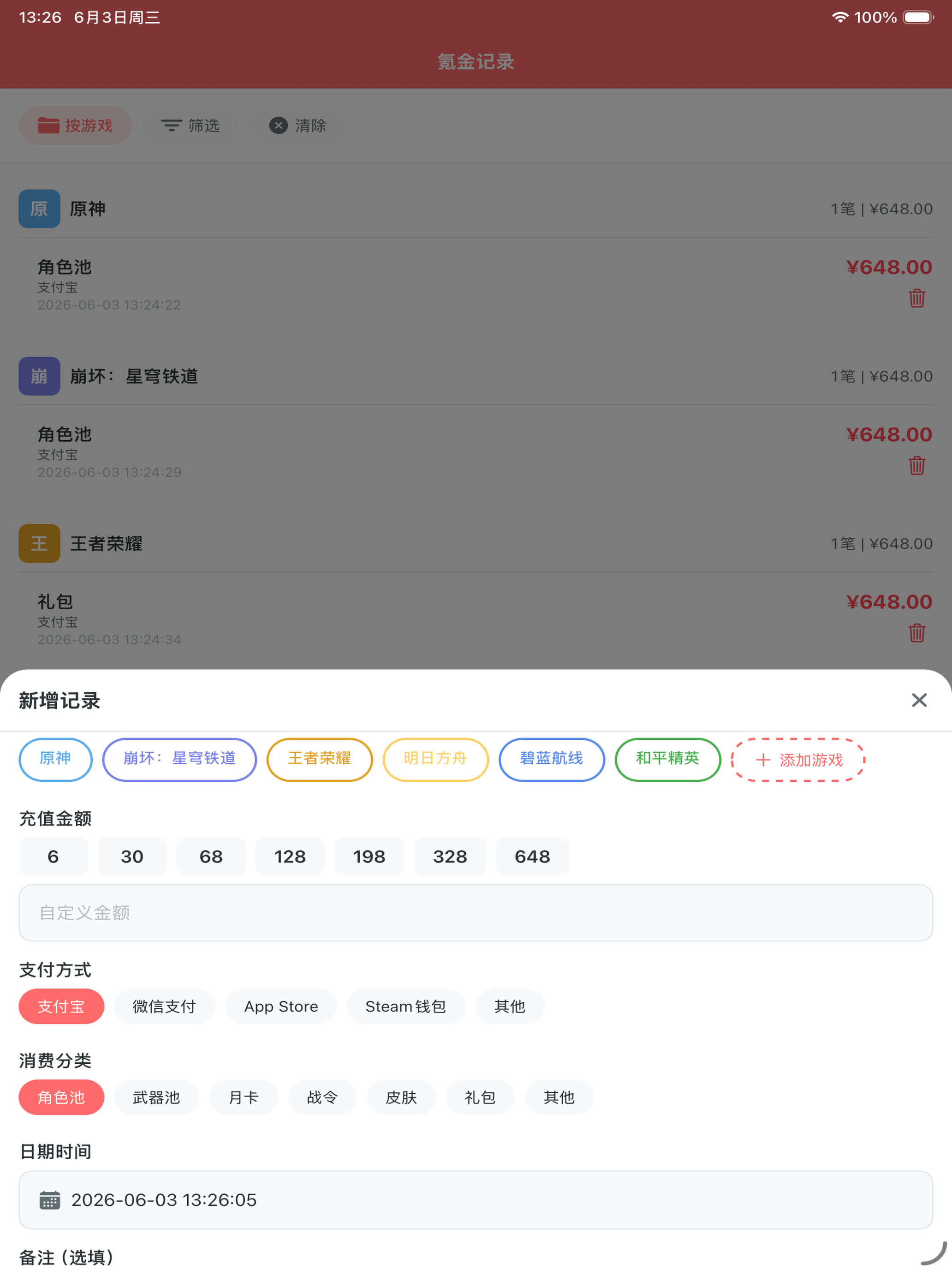Tap the 崩 purple game avatar icon
Screen dimensions: 952x1270
[x=39, y=376]
